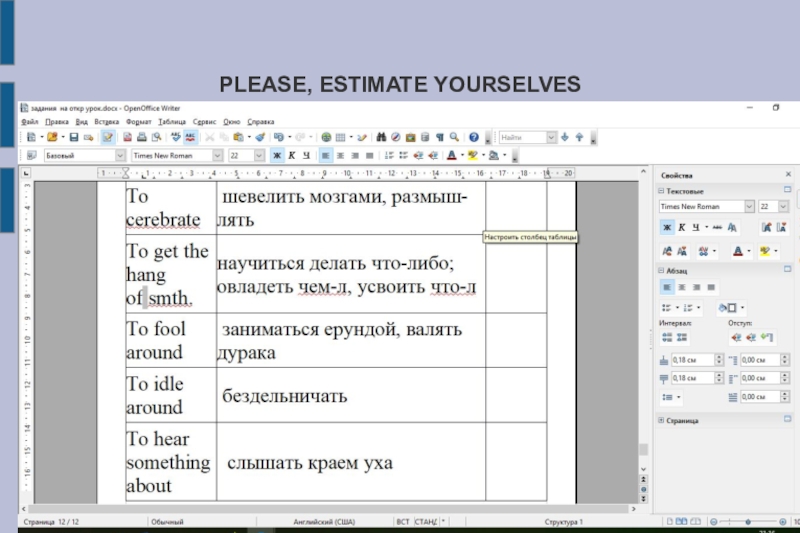Open the font size 22 dropdown in toolbar

(x=260, y=156)
